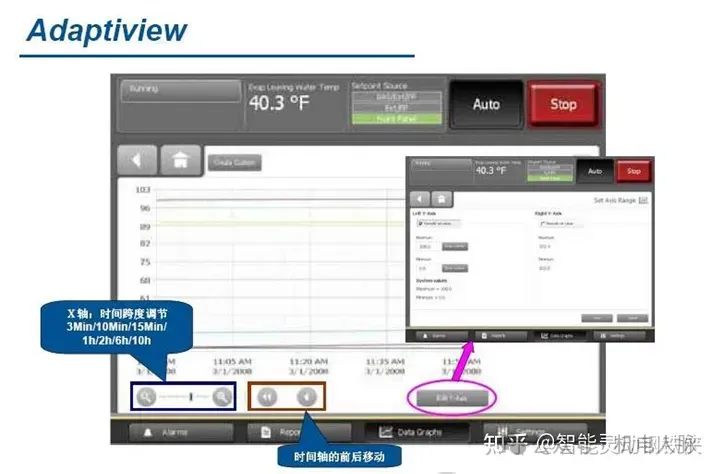Click home icon in Set Axis Range popup
The image size is (720, 474).
pyautogui.click(x=442, y=198)
